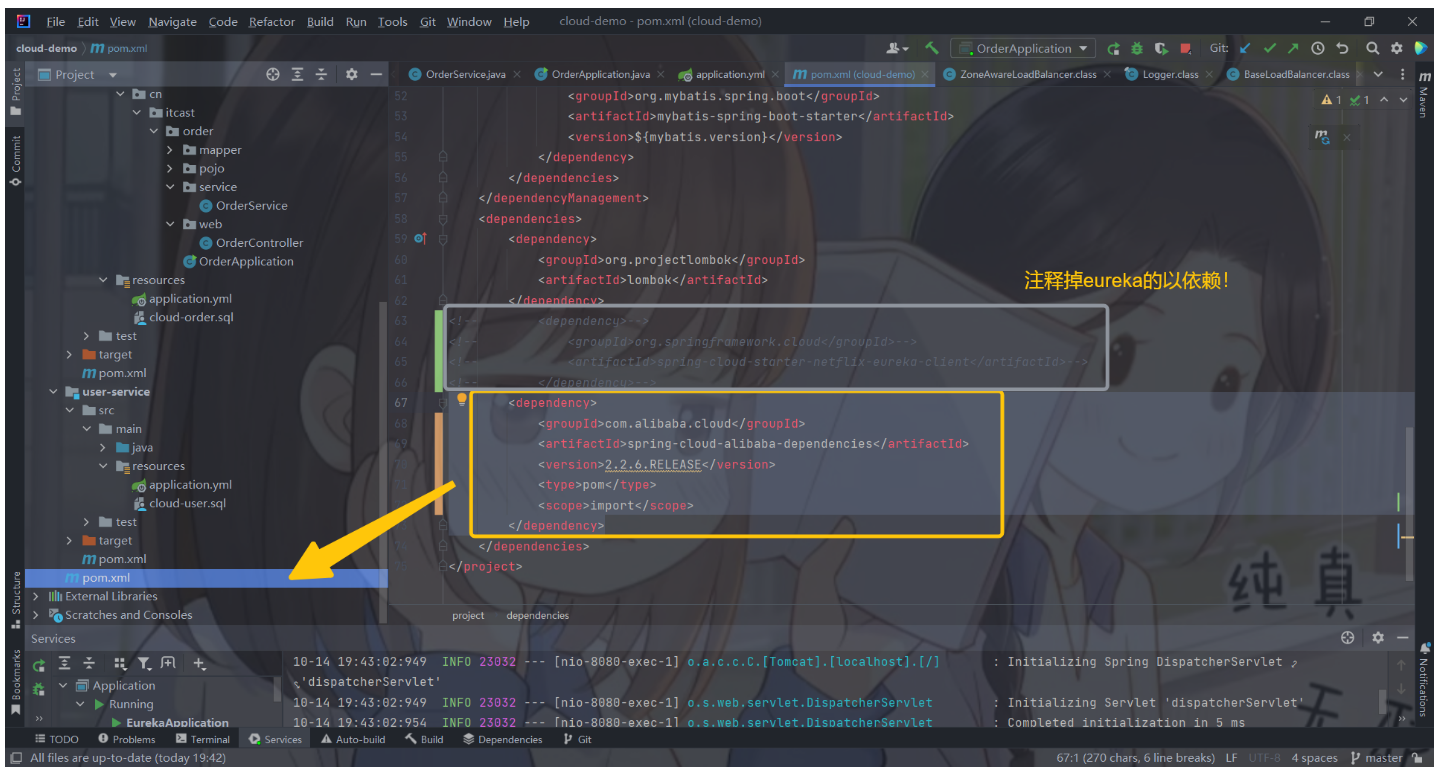Screen dimensions: 1441x781
Task: Open Git history clock icon
Action: [1318, 48]
